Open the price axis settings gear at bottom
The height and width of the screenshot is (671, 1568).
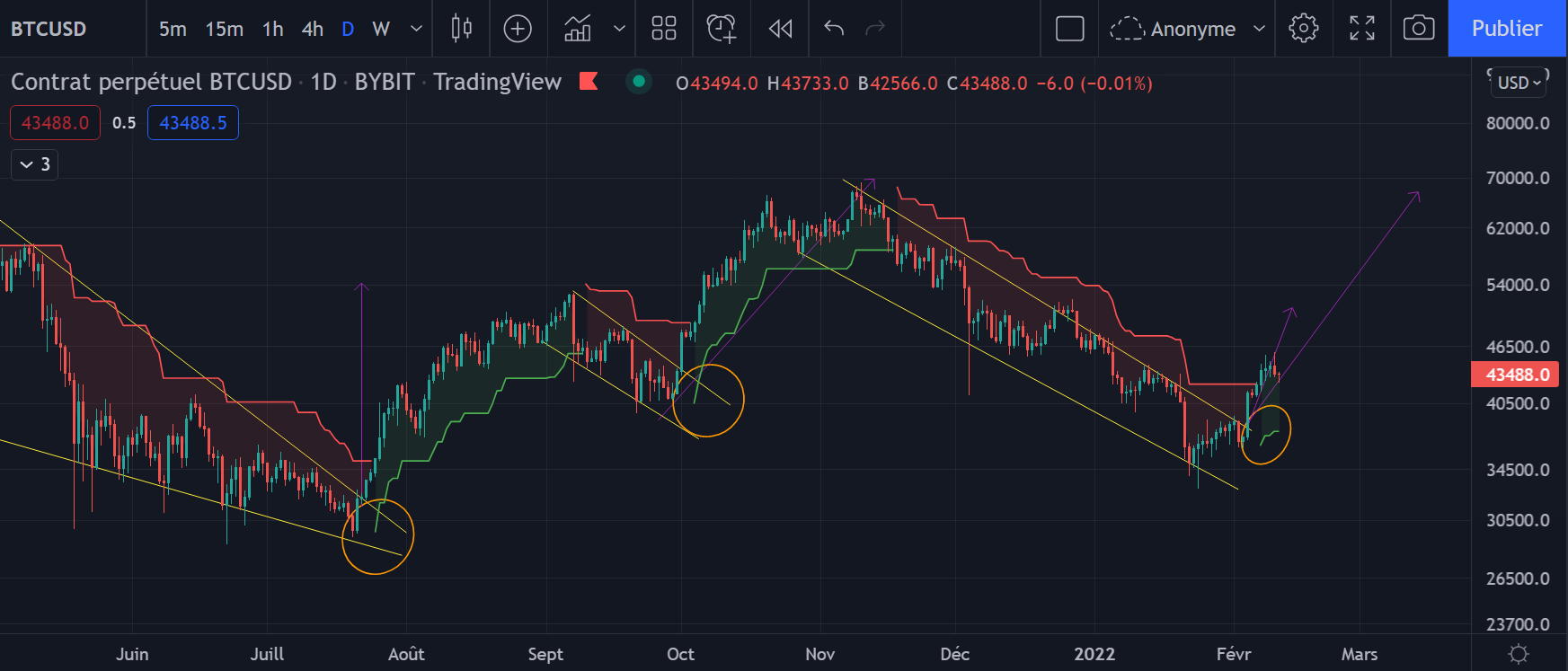[1519, 654]
